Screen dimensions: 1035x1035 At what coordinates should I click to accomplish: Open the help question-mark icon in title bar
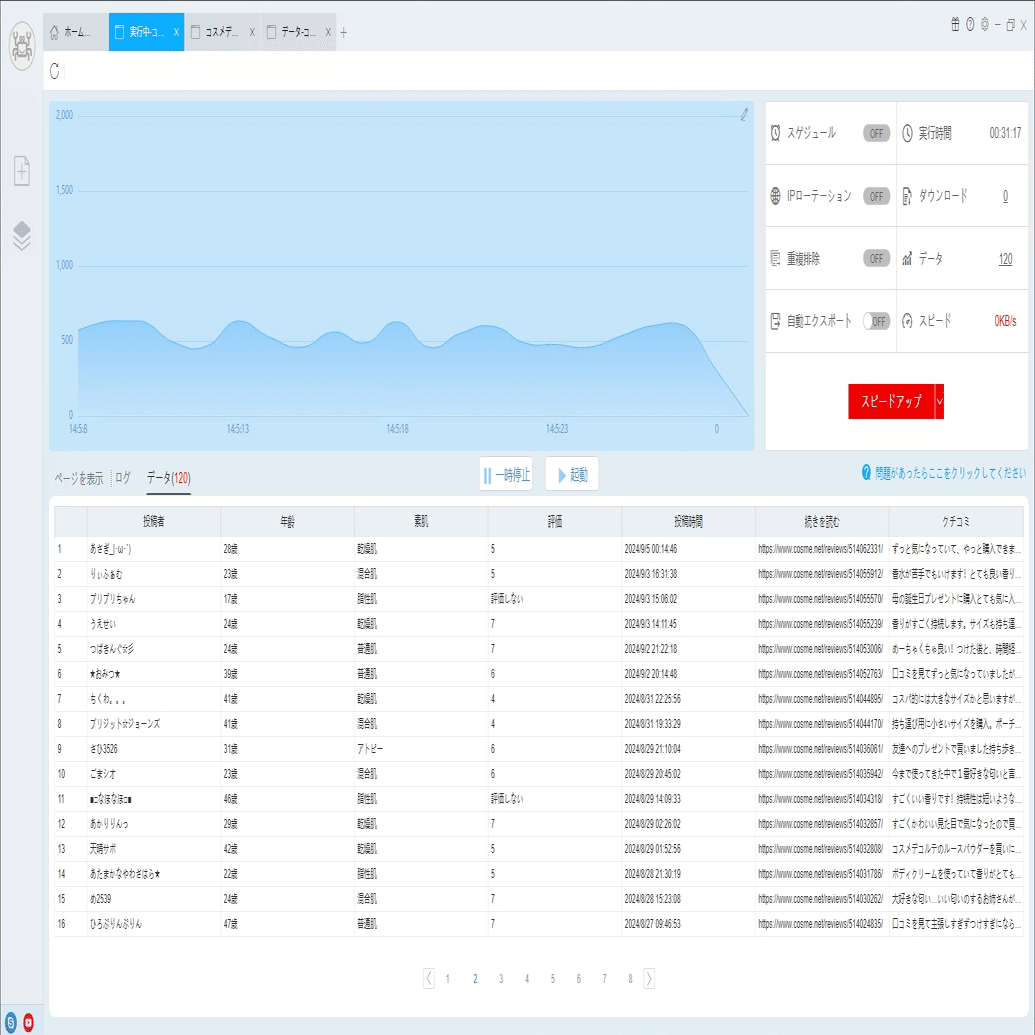970,24
